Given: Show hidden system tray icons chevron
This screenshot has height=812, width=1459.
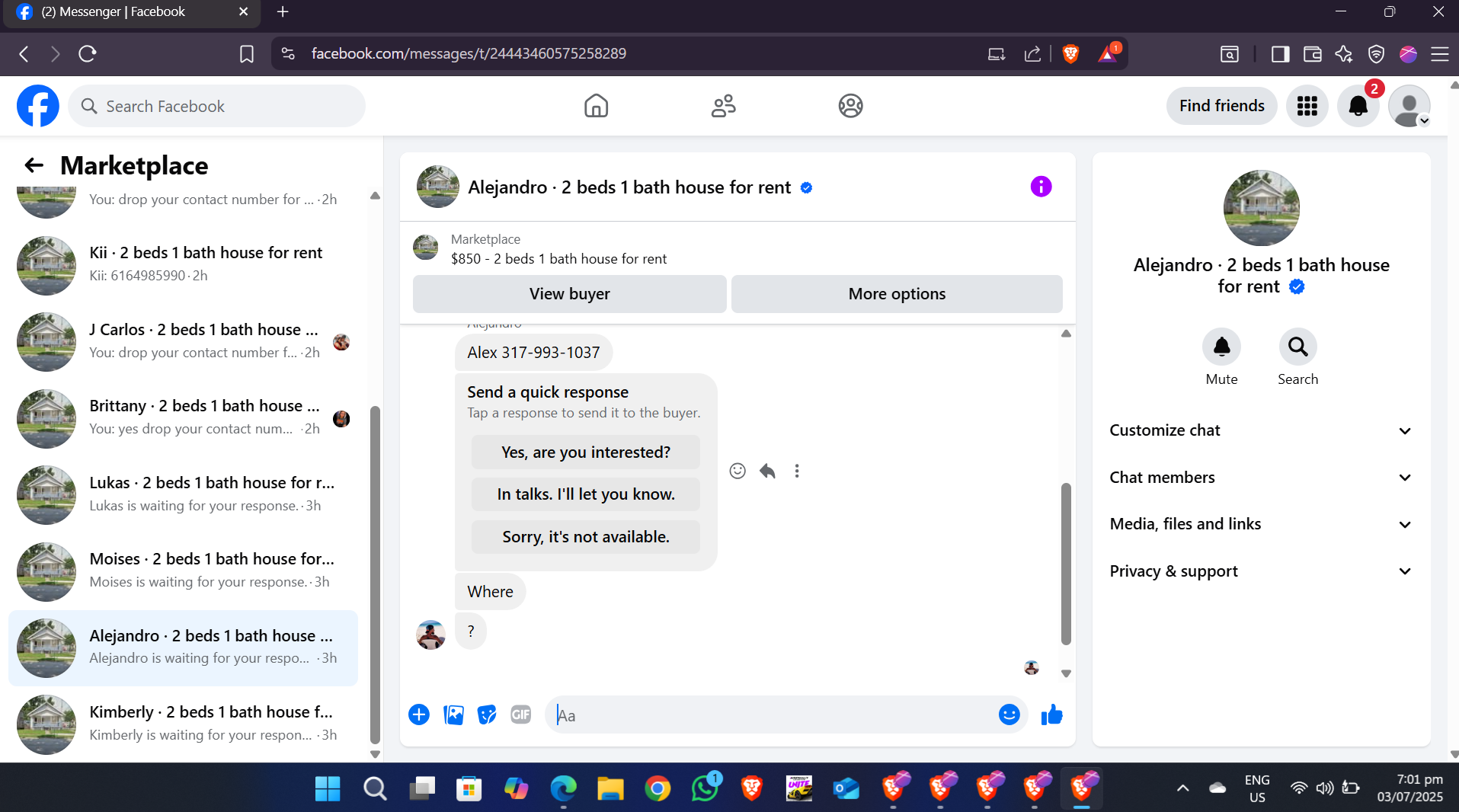Looking at the screenshot, I should [1182, 788].
